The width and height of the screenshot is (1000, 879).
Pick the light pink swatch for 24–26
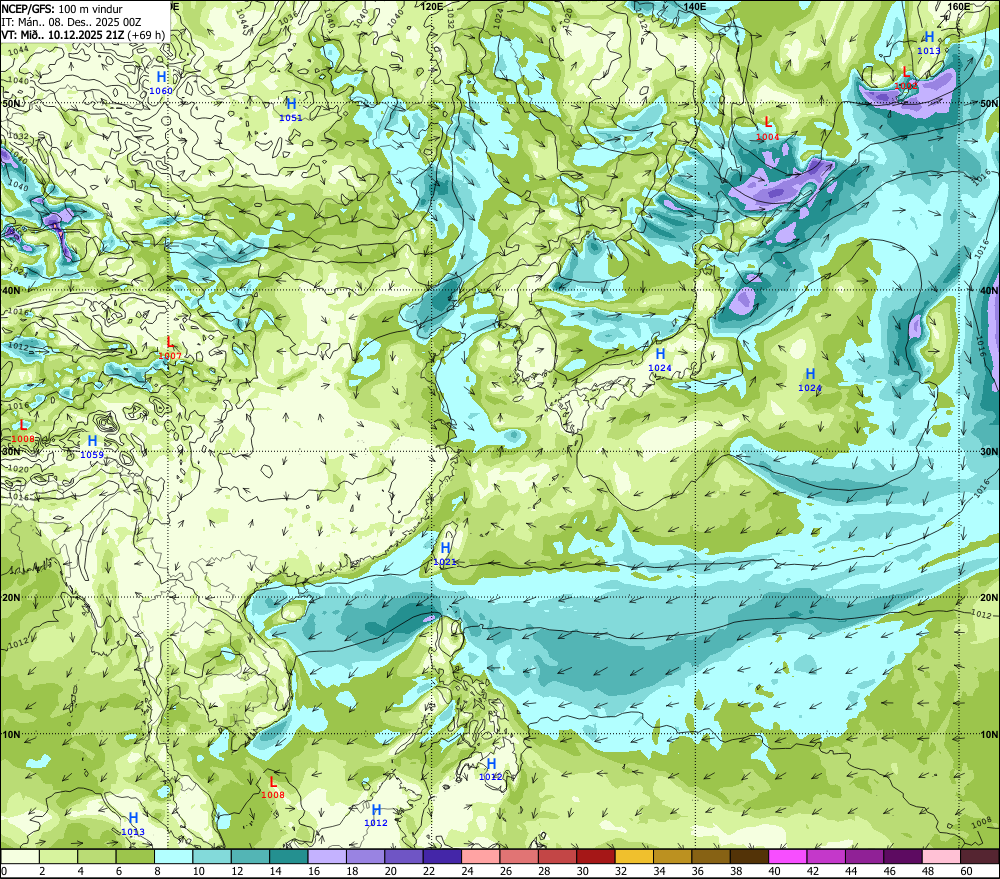tap(481, 856)
